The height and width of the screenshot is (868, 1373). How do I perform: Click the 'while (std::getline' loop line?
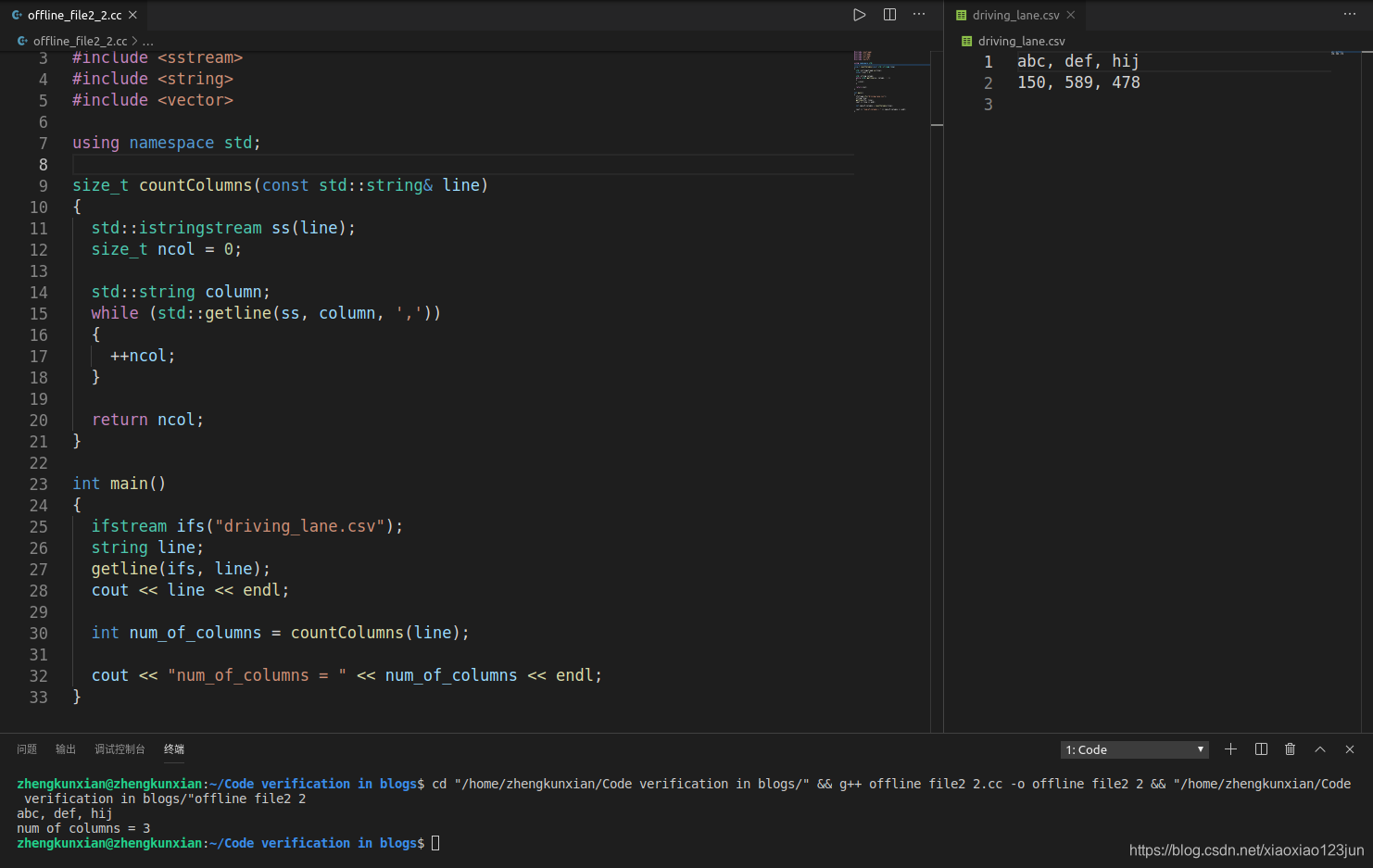click(x=266, y=313)
